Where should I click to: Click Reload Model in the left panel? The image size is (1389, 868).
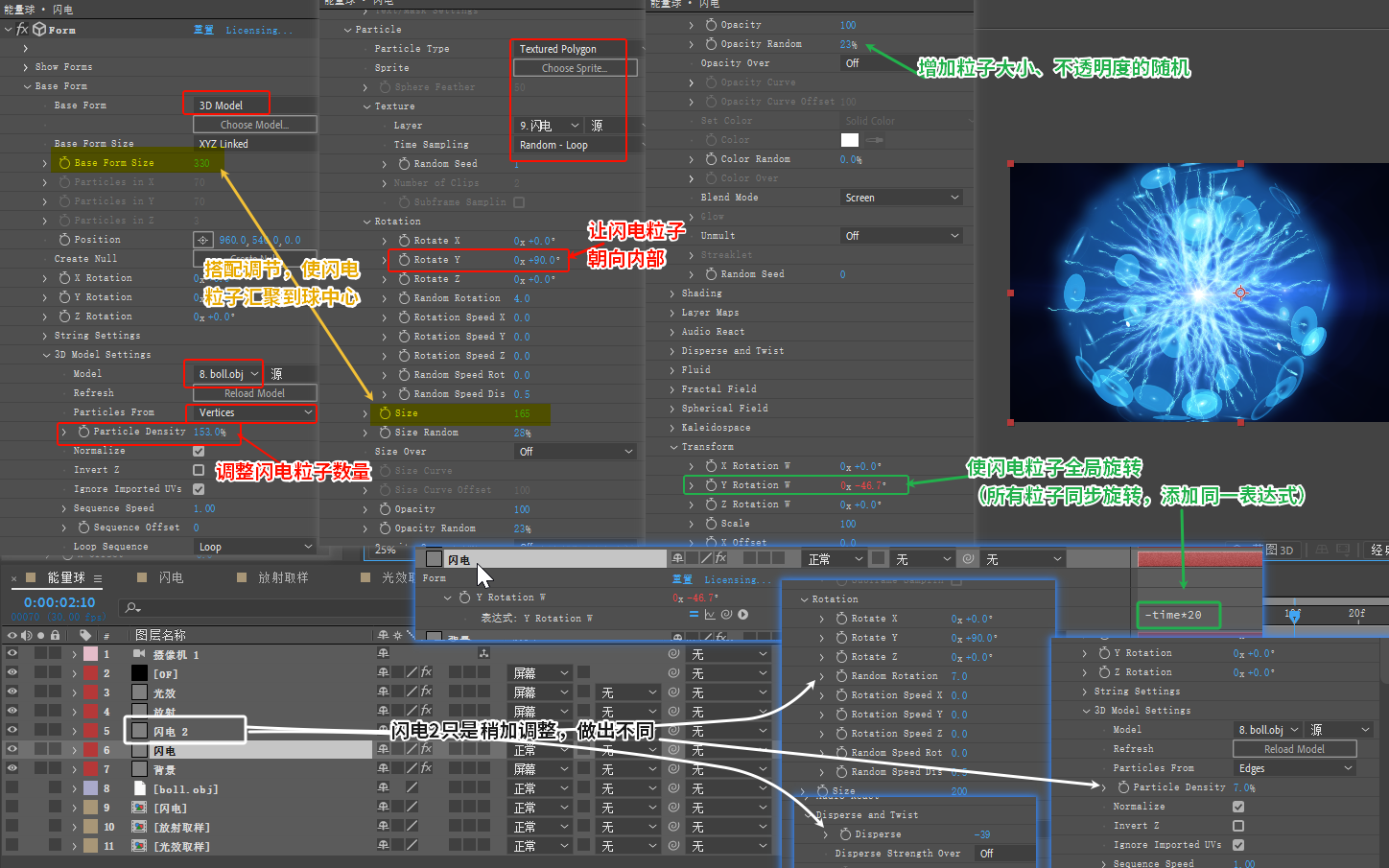254,393
